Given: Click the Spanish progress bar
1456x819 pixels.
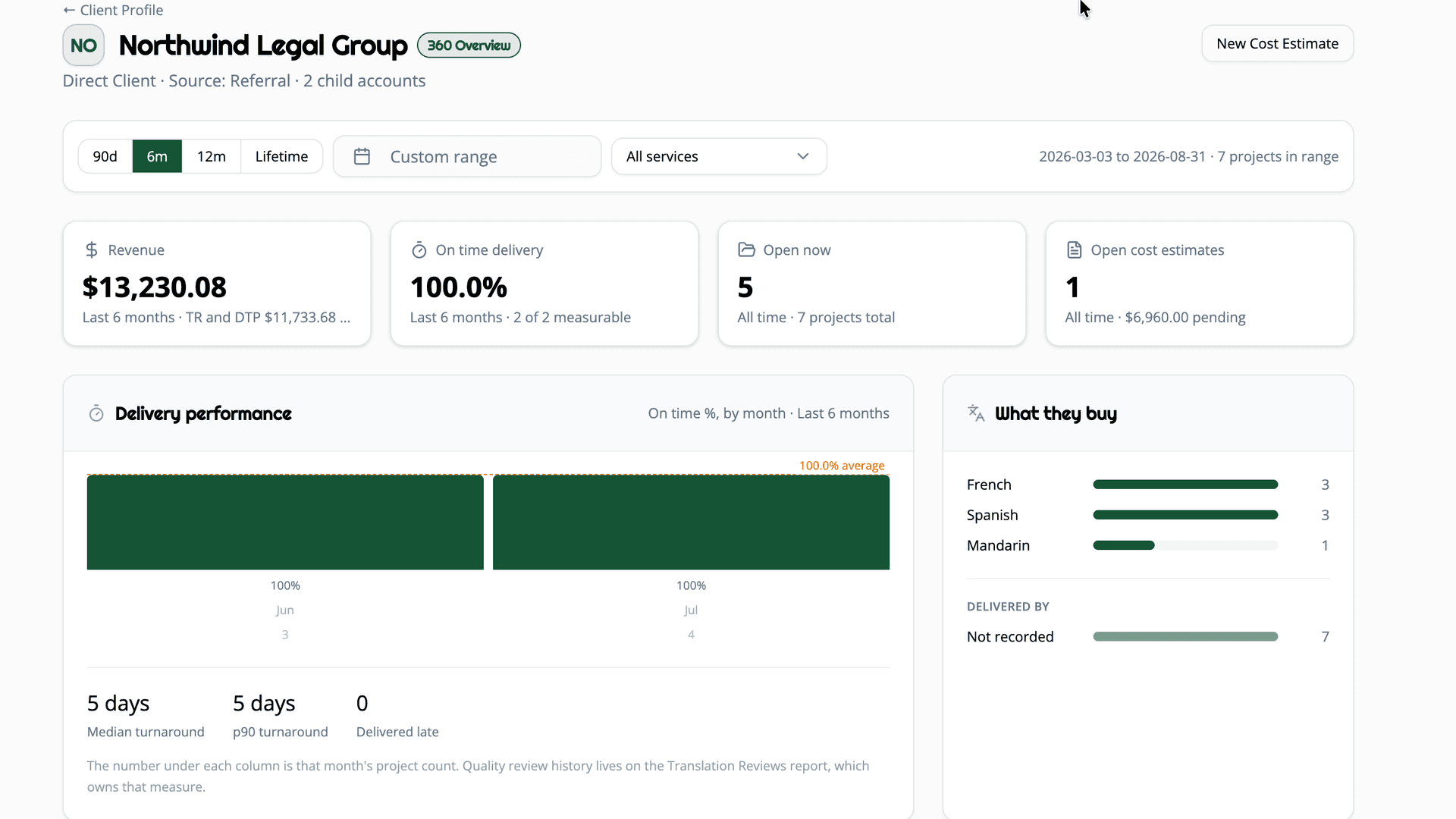Looking at the screenshot, I should [x=1185, y=515].
